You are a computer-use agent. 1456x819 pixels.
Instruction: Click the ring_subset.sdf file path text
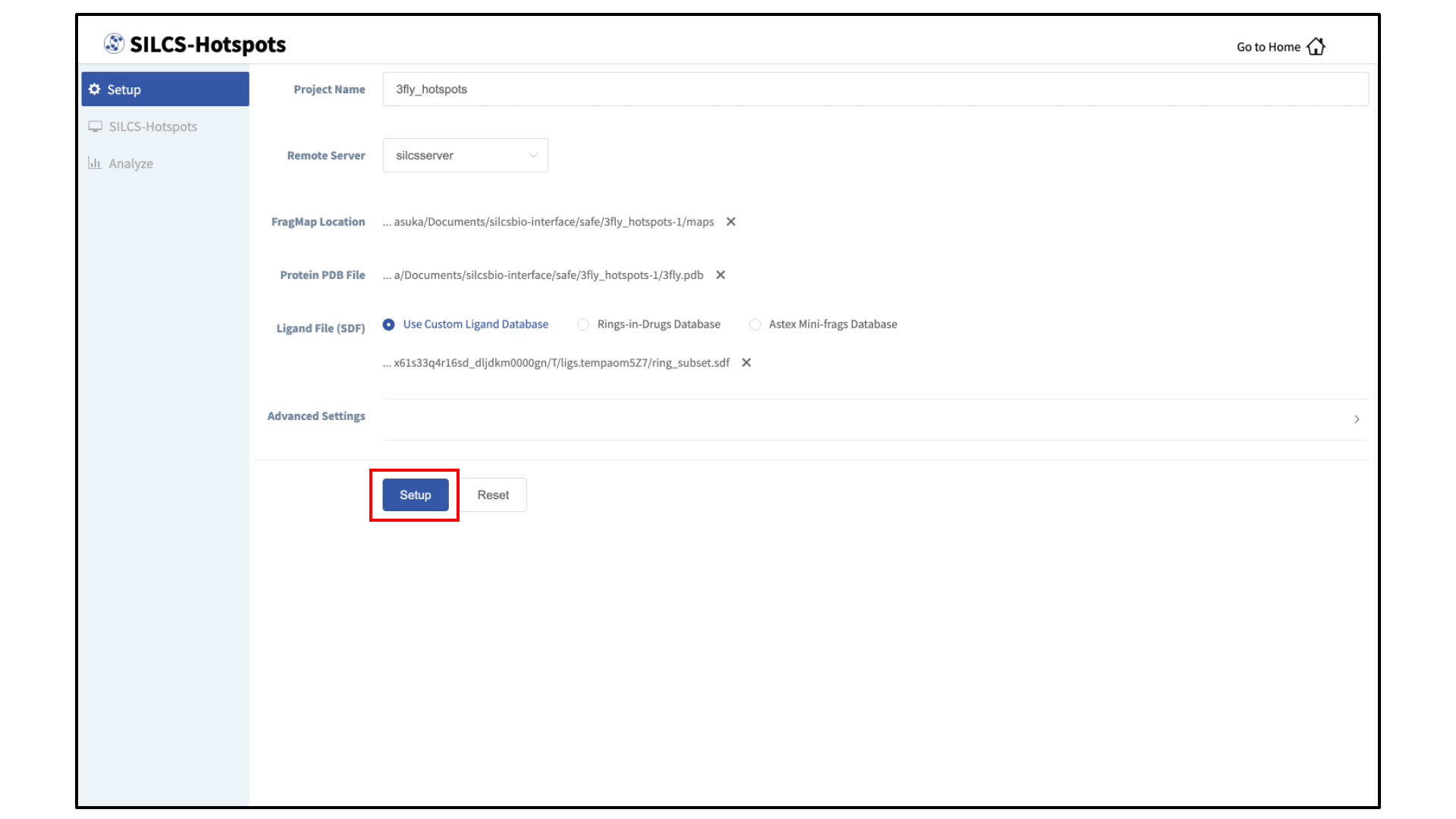(556, 362)
